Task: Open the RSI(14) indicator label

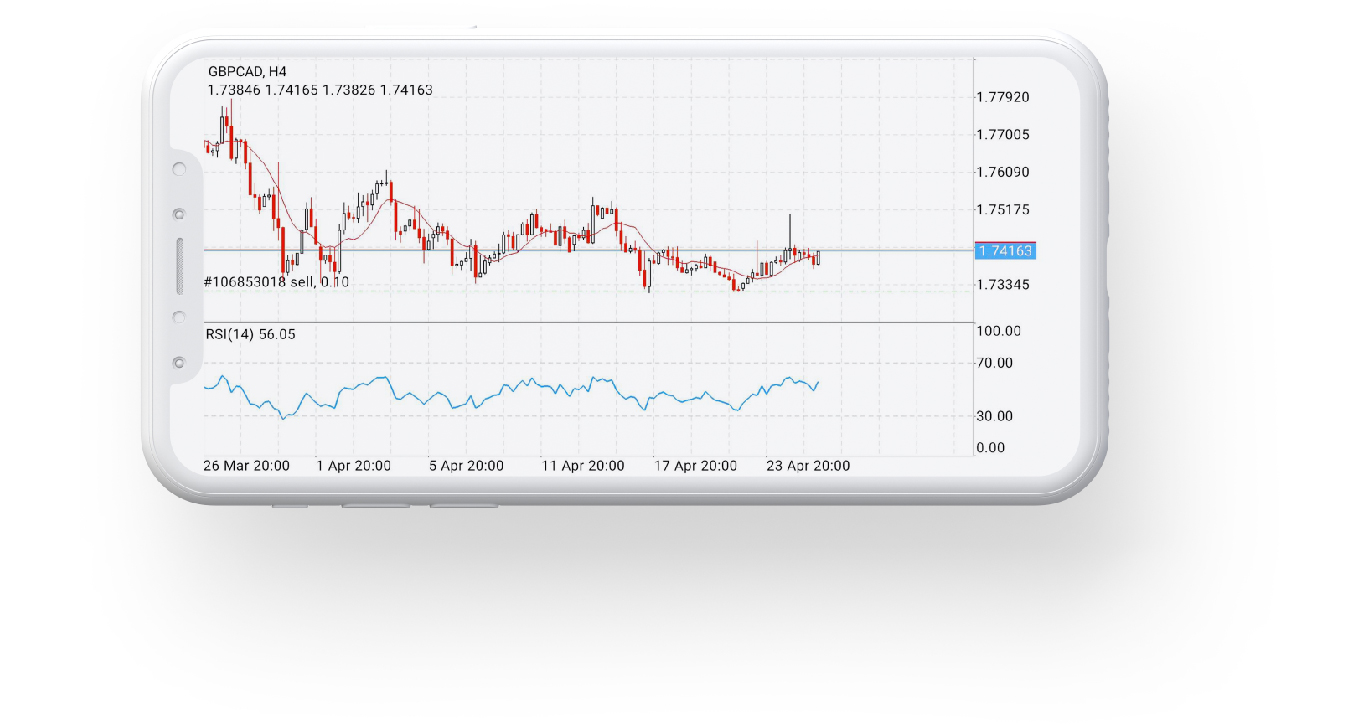Action: click(x=250, y=334)
